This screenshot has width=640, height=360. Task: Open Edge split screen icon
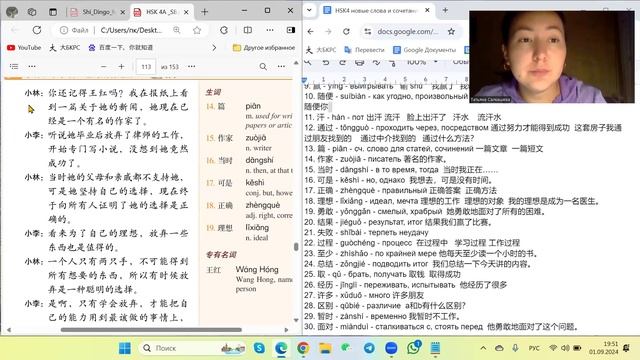(x=248, y=30)
